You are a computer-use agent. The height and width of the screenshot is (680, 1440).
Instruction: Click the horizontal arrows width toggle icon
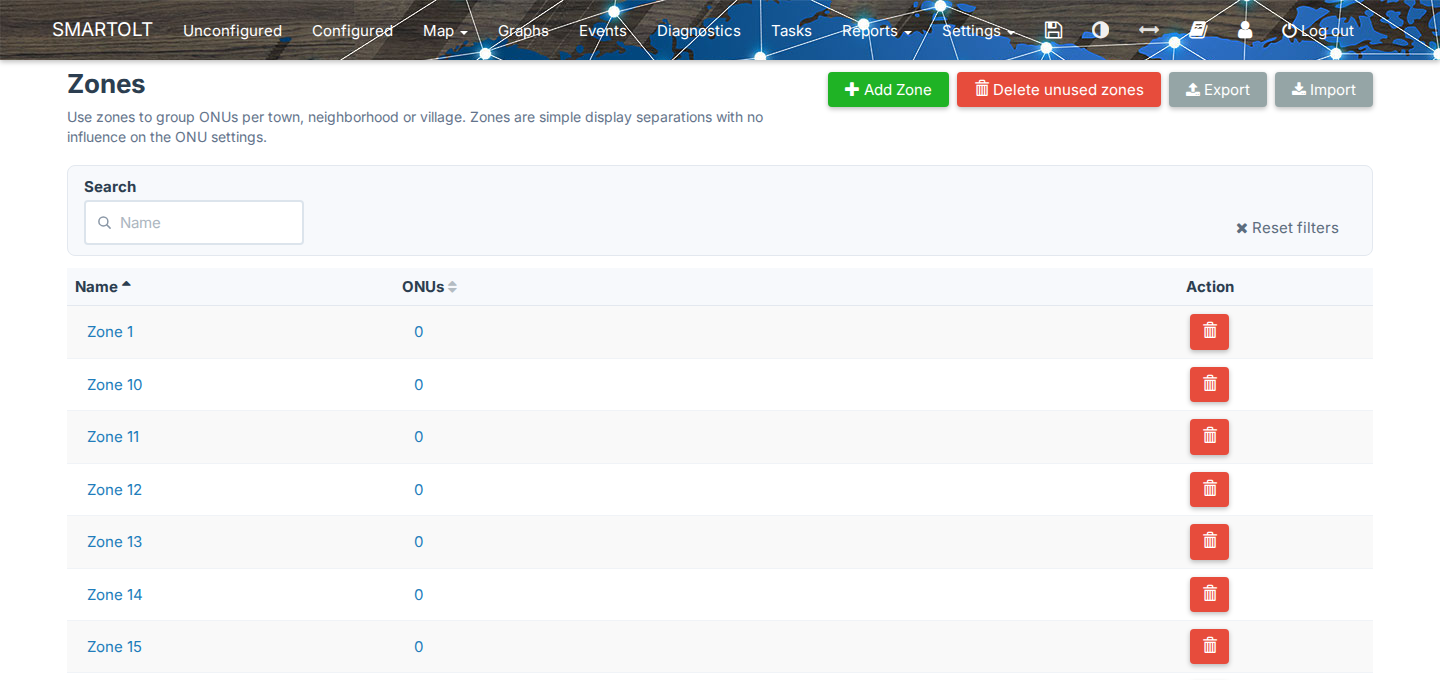(x=1149, y=30)
